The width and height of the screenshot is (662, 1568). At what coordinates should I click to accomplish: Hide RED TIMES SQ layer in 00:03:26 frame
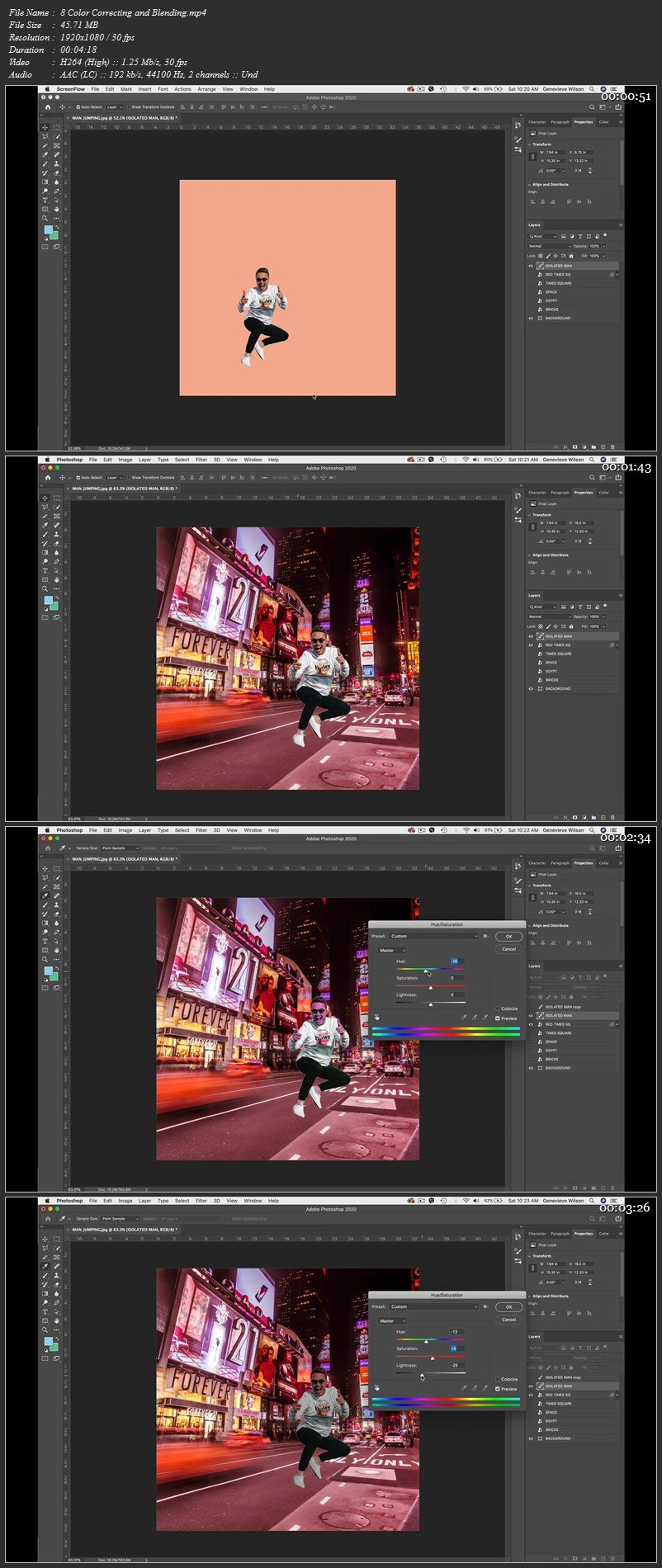pyautogui.click(x=531, y=1395)
